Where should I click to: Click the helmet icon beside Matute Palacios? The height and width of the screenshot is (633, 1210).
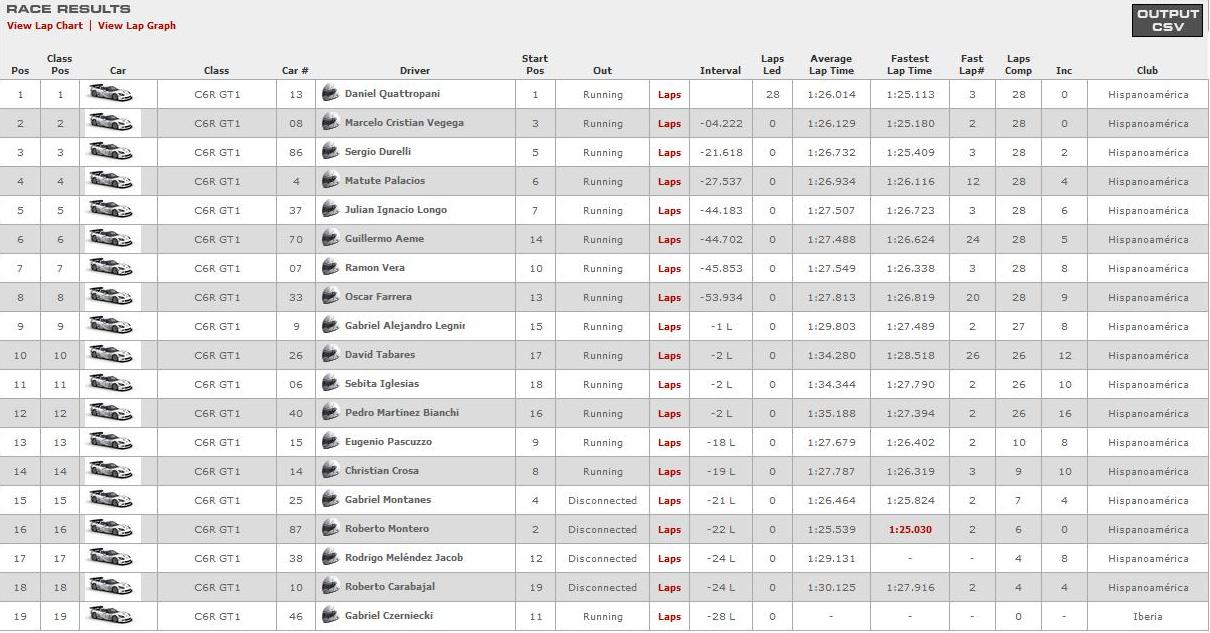point(330,181)
